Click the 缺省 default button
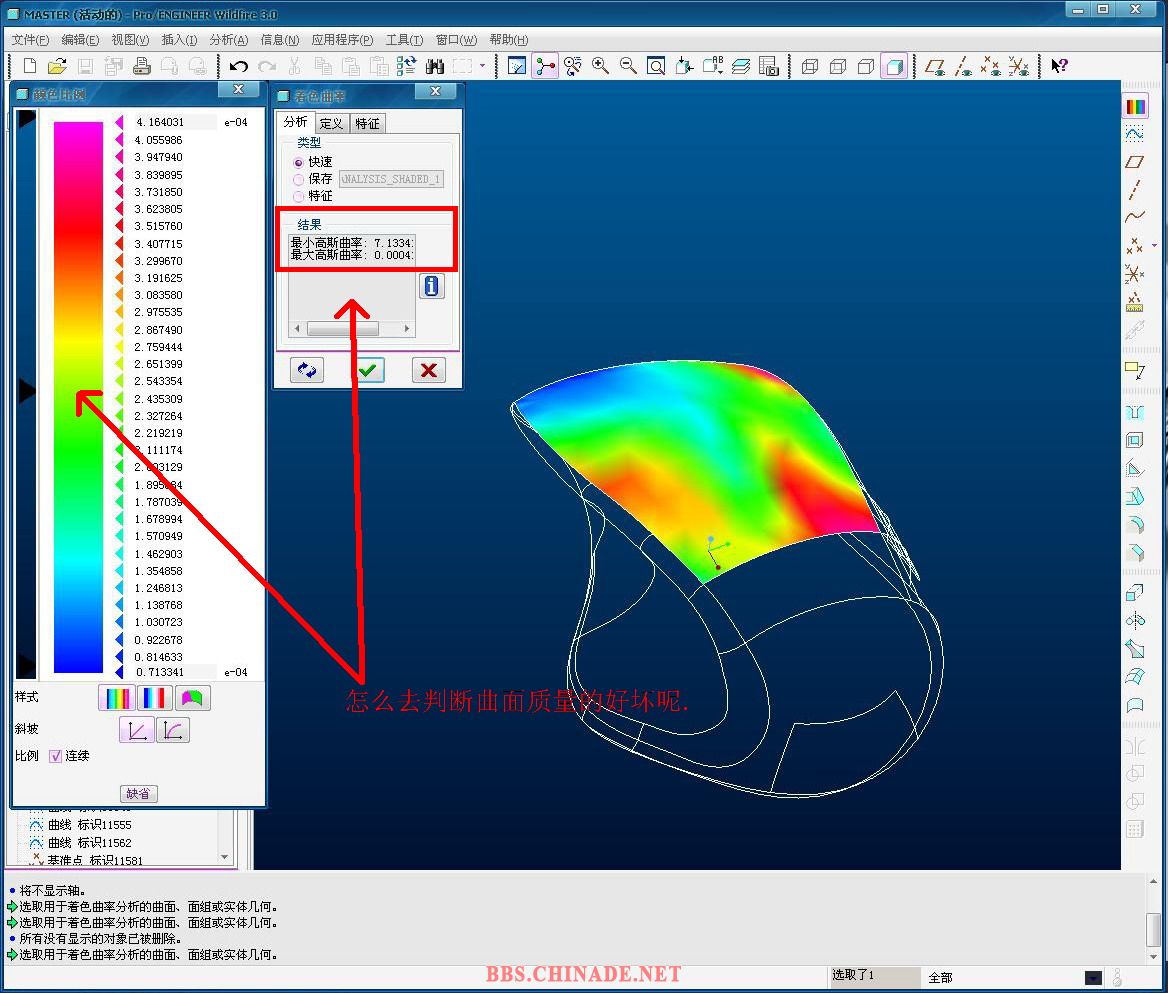Screen dimensions: 1168x993 click(x=139, y=793)
